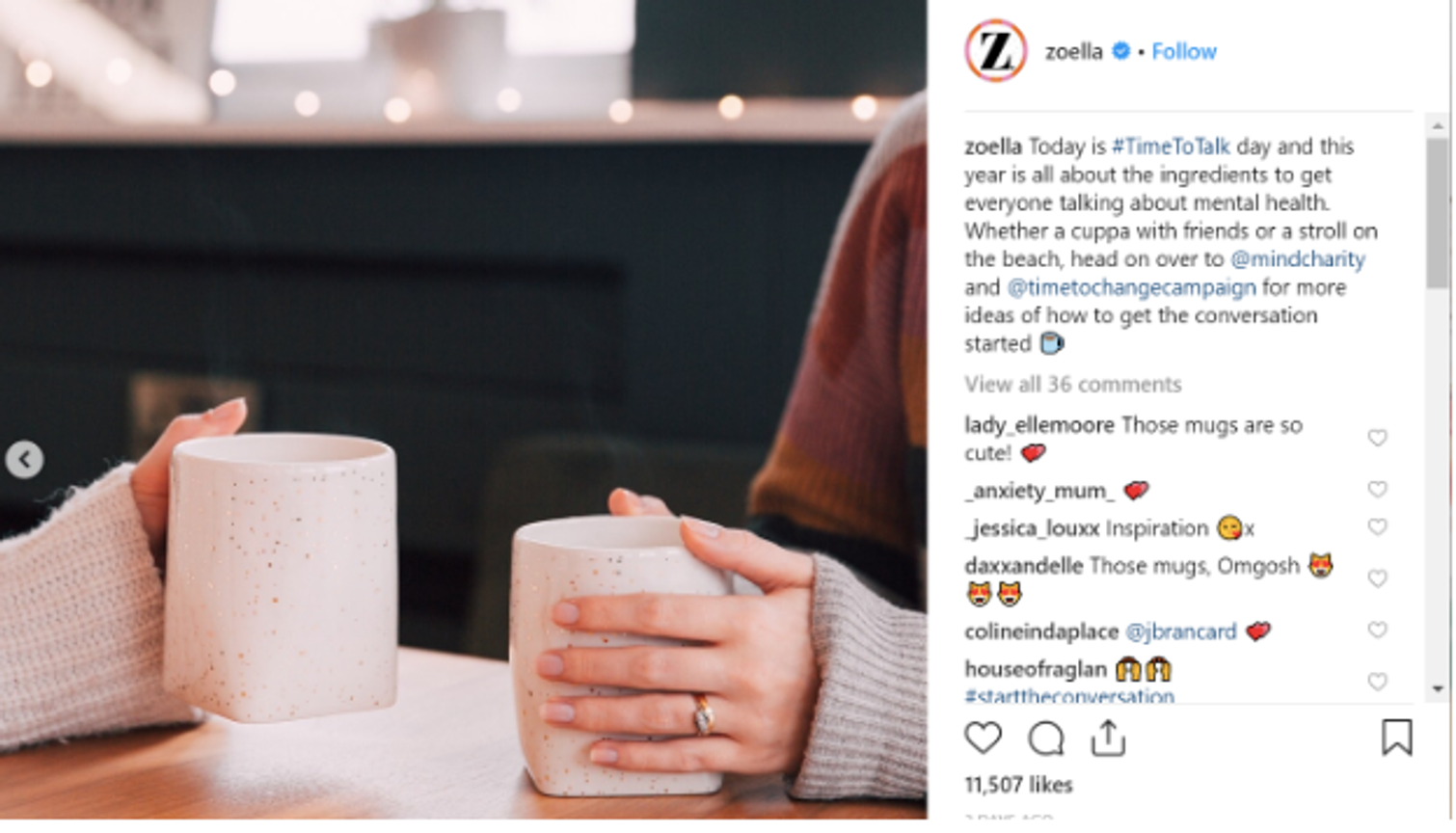This screenshot has height=833, width=1456.
Task: Follow the zoella account
Action: pyautogui.click(x=1183, y=51)
